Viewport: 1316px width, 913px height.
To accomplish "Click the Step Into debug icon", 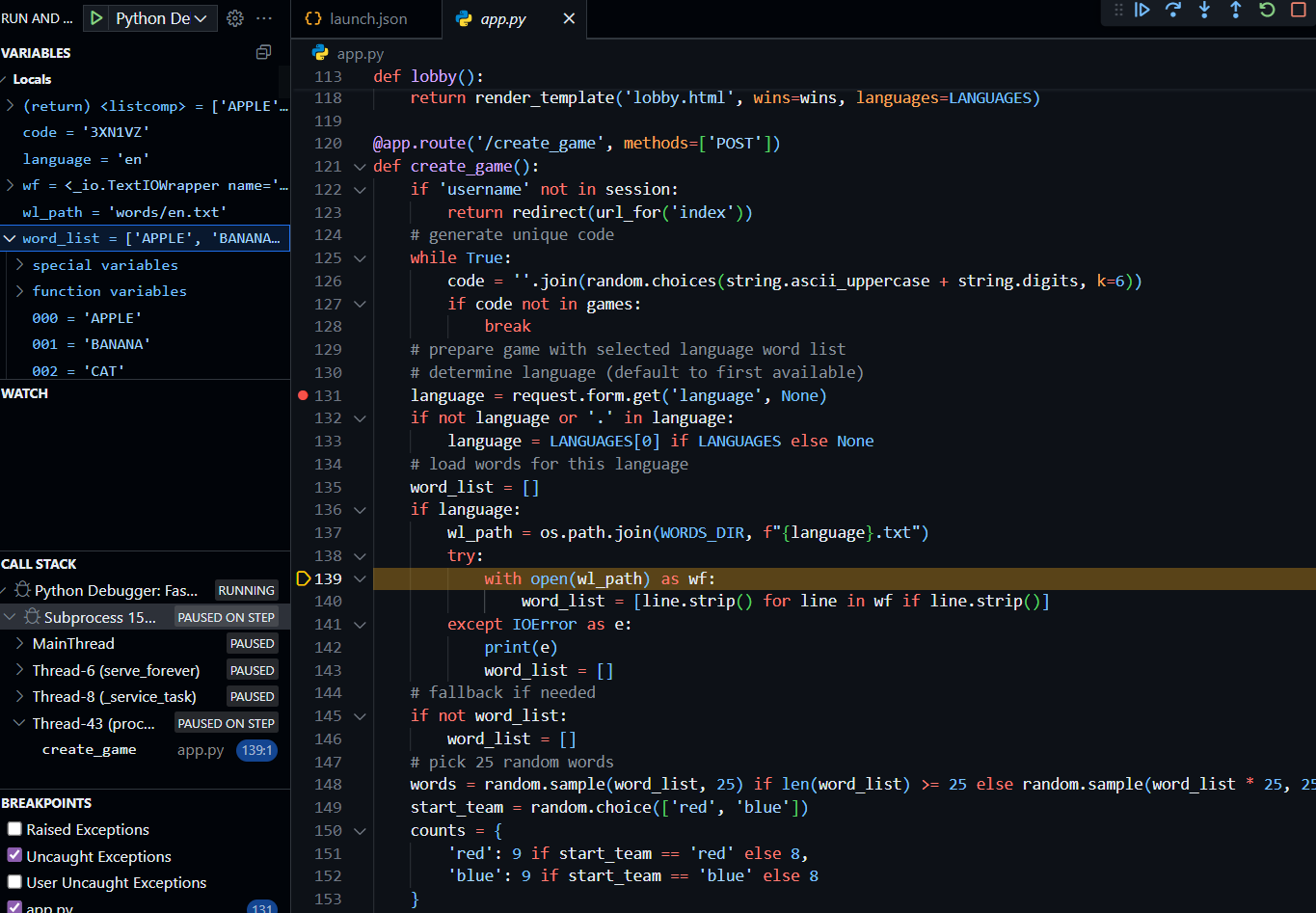I will 1204,10.
